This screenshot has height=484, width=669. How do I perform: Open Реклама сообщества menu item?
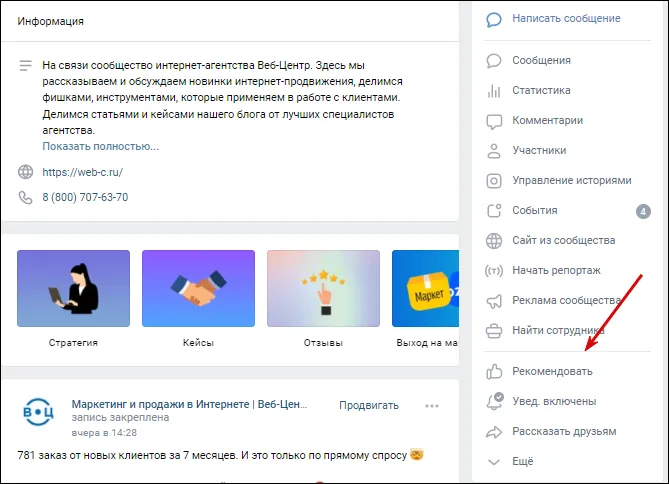click(567, 301)
